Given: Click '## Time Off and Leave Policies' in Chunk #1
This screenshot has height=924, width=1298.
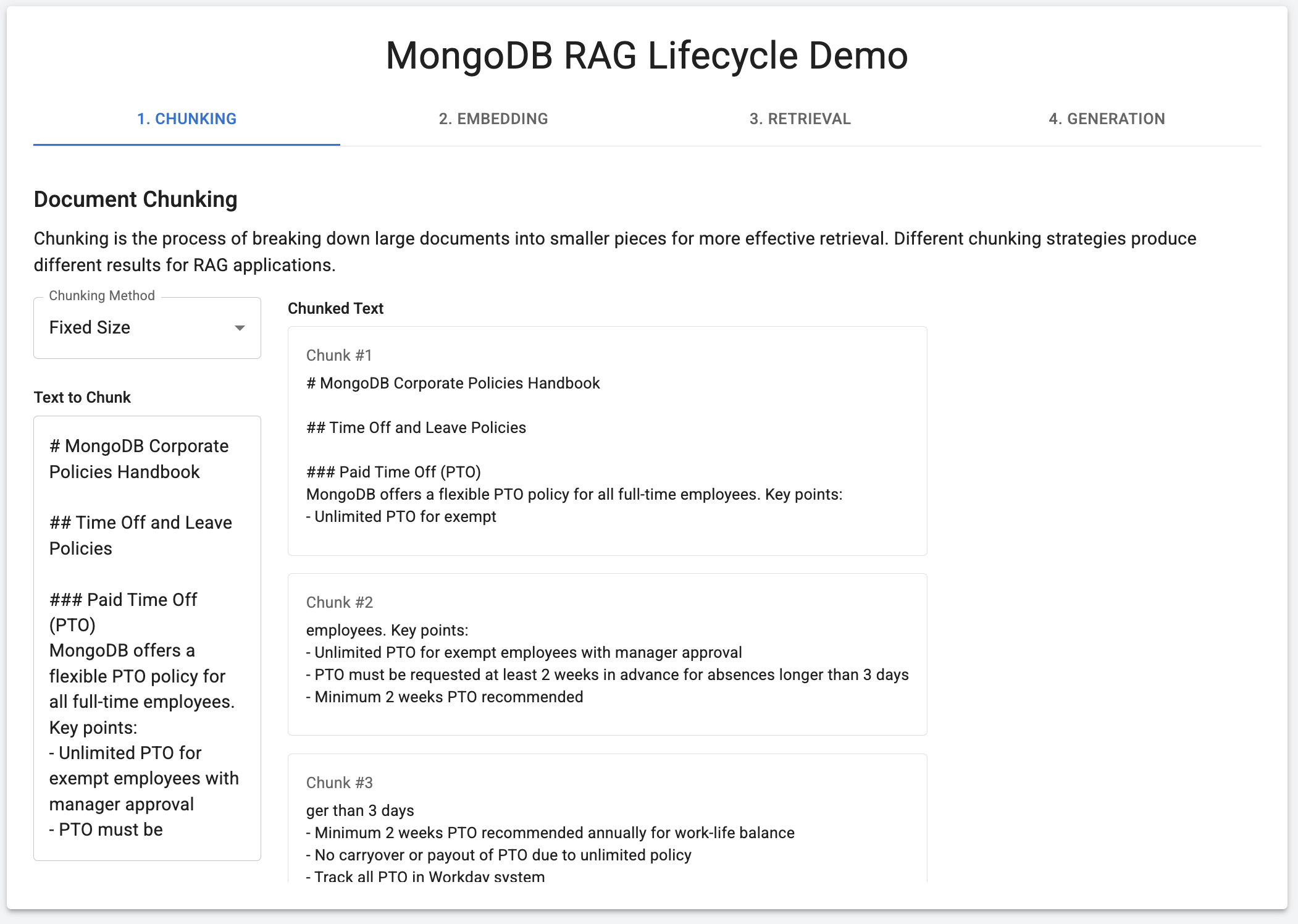Looking at the screenshot, I should [416, 427].
